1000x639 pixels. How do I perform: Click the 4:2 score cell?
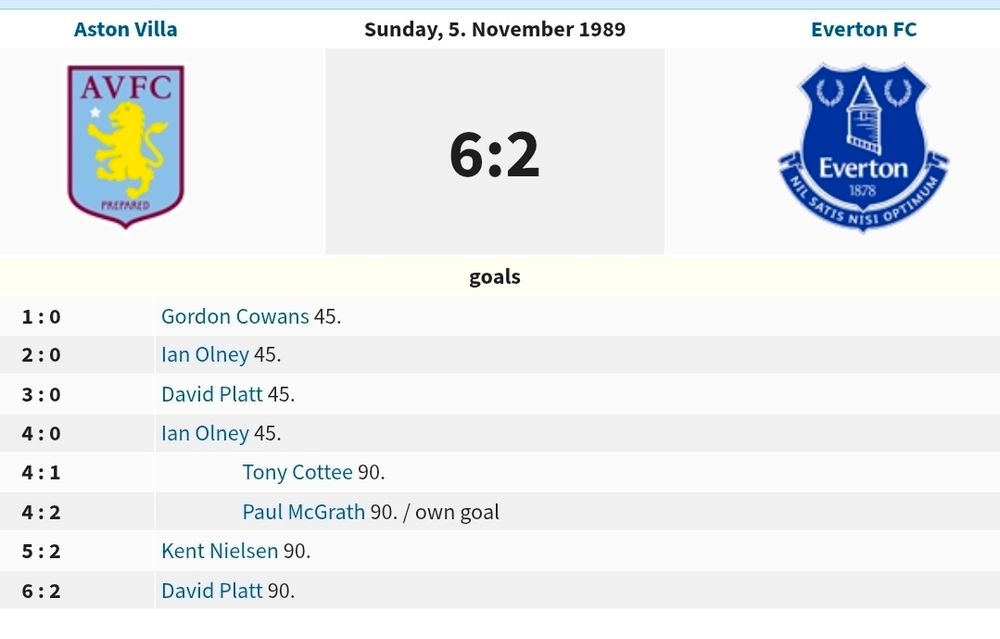(41, 511)
